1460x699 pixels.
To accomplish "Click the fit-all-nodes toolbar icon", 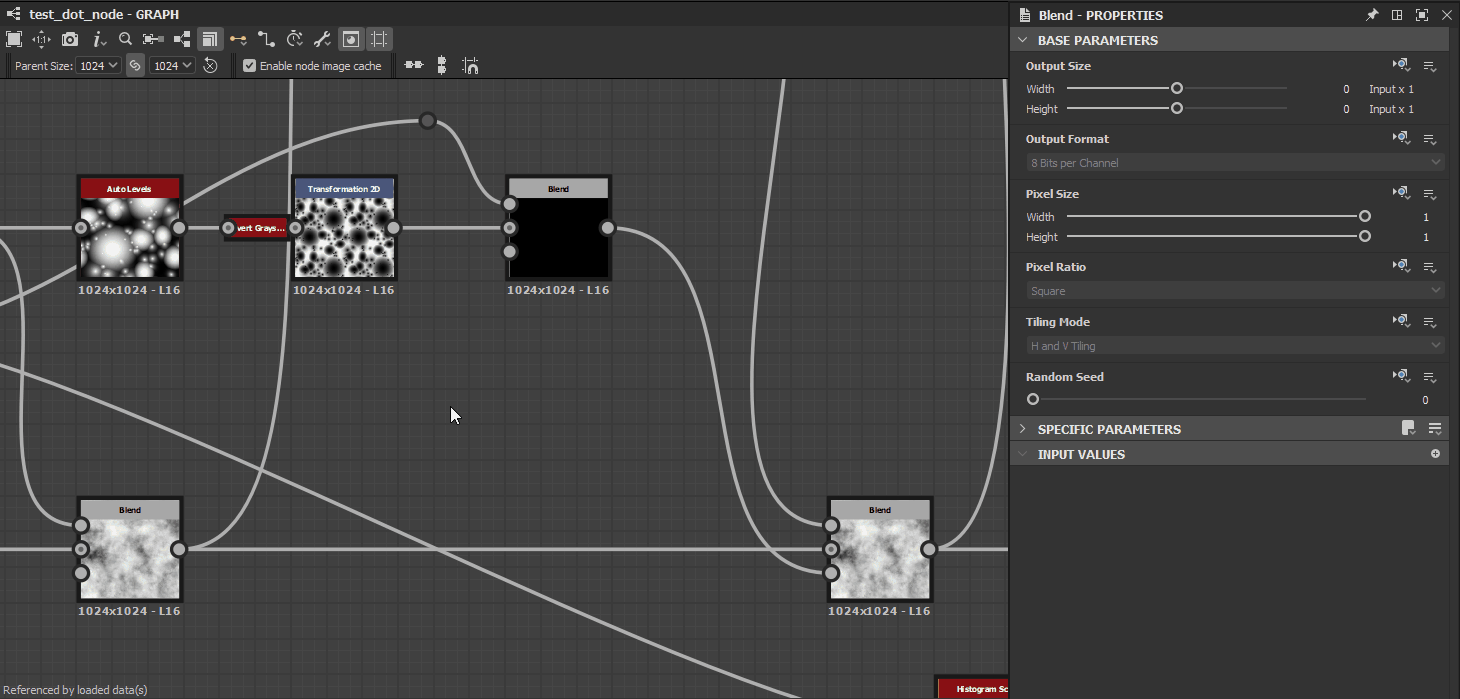I will tap(14, 39).
